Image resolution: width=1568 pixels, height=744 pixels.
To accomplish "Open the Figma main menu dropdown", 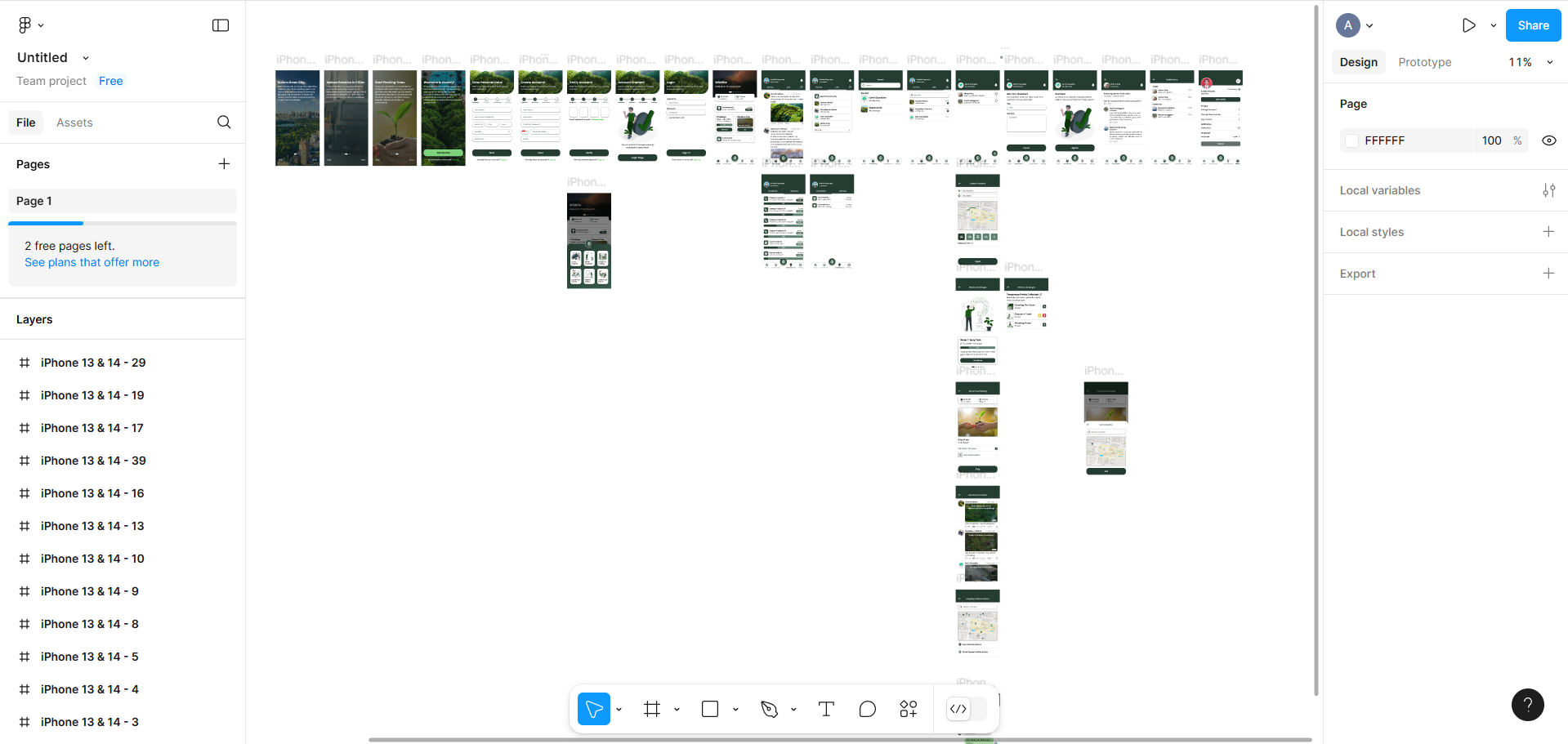I will (30, 25).
